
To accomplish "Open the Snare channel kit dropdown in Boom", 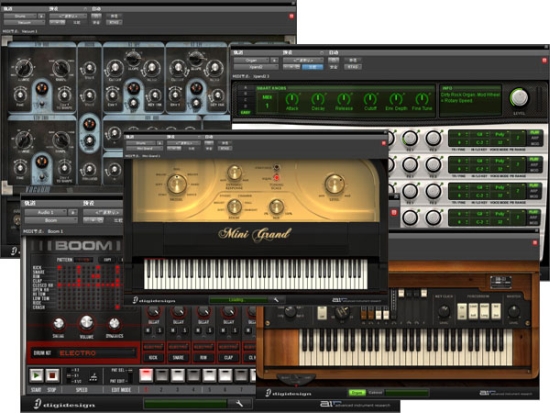I will (x=178, y=347).
